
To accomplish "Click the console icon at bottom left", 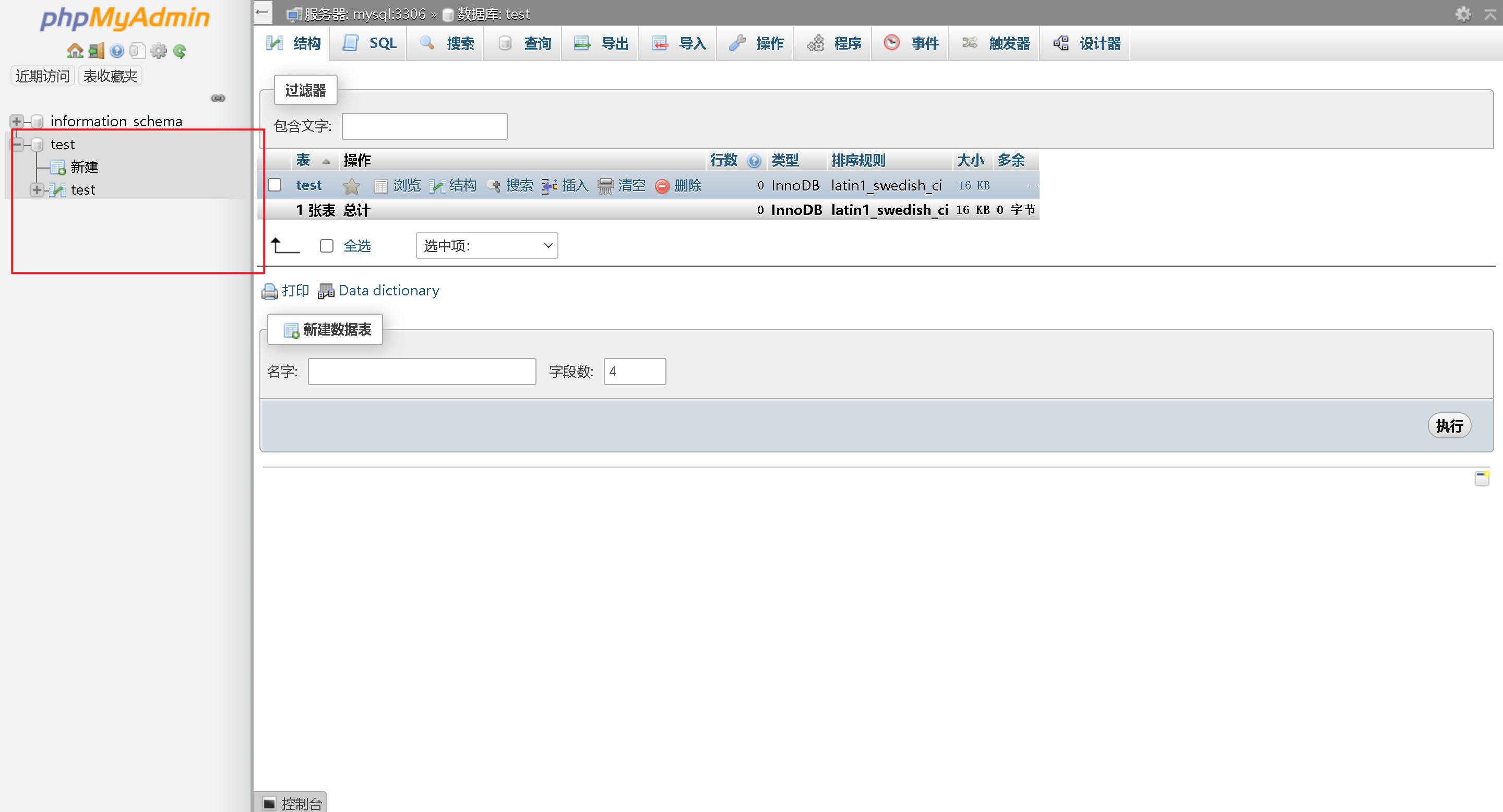I will click(269, 803).
